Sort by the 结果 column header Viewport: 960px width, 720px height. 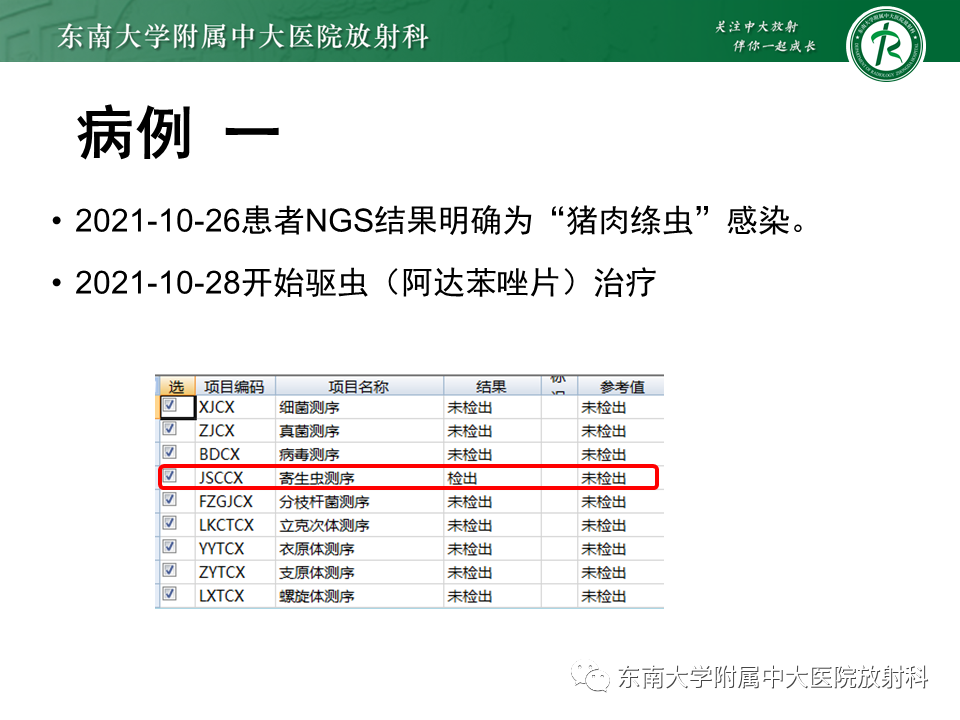click(x=492, y=386)
